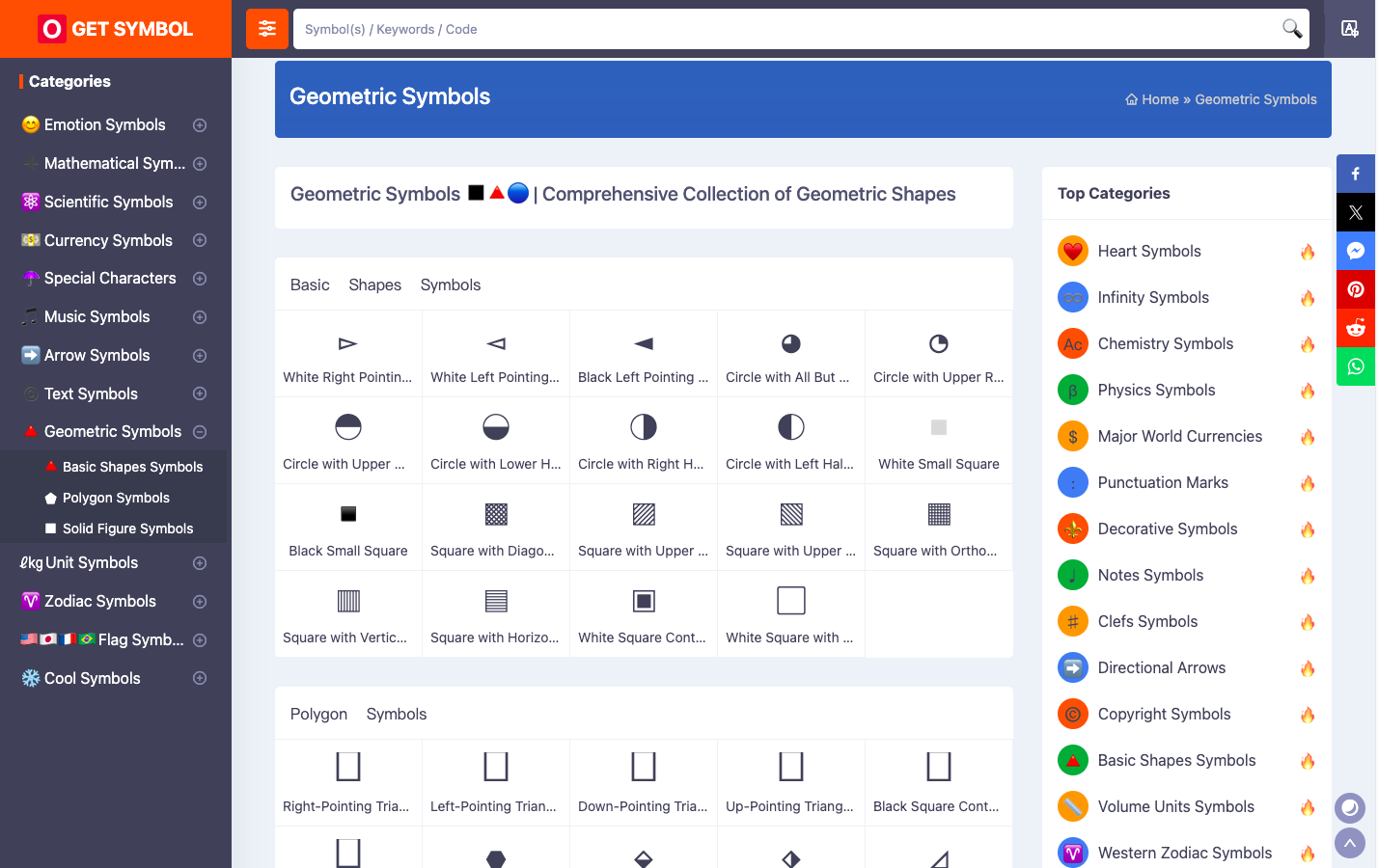
Task: Expand the Arrow Symbols category
Action: (200, 356)
